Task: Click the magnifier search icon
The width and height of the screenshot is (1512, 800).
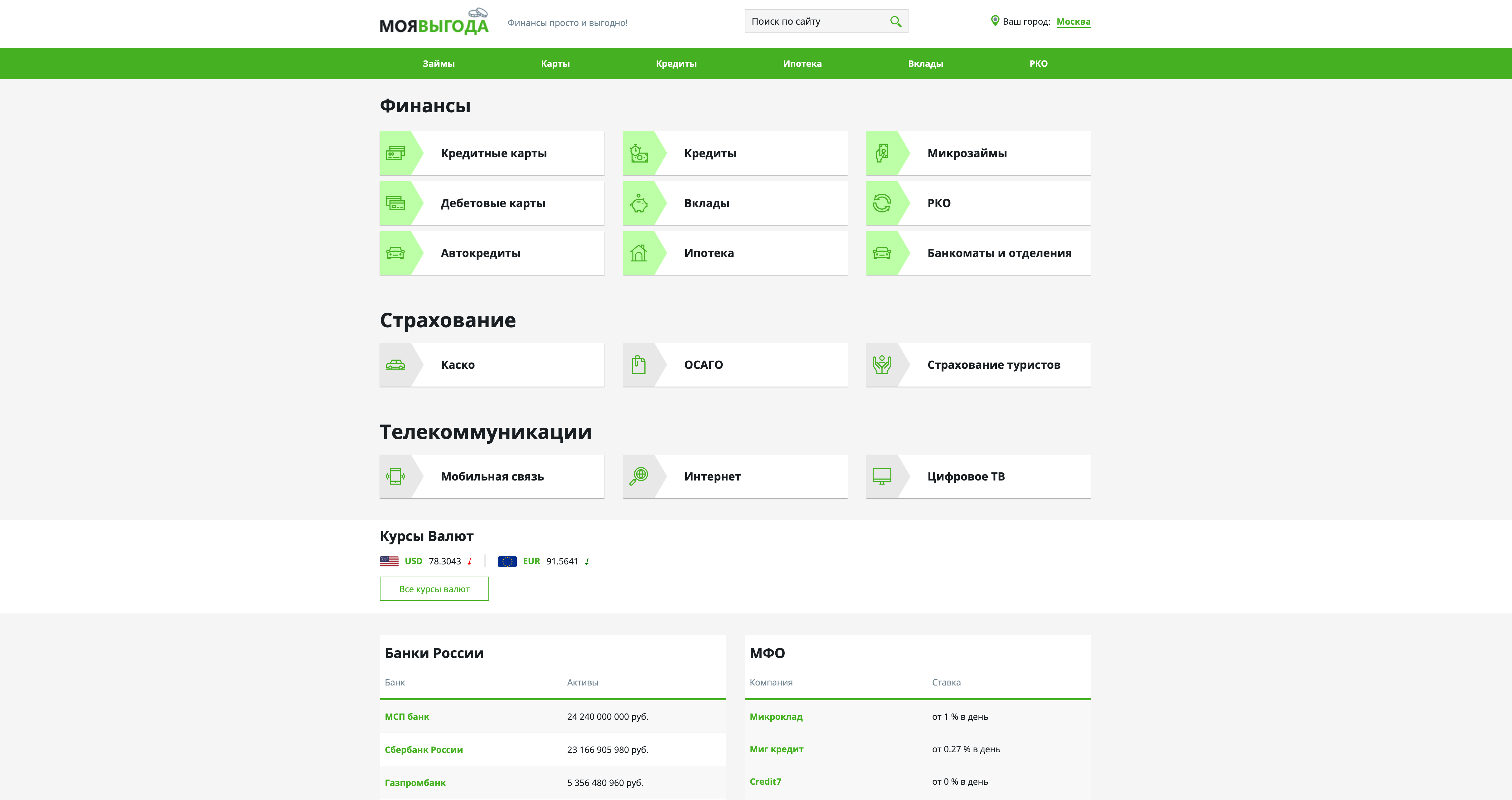Action: (895, 22)
